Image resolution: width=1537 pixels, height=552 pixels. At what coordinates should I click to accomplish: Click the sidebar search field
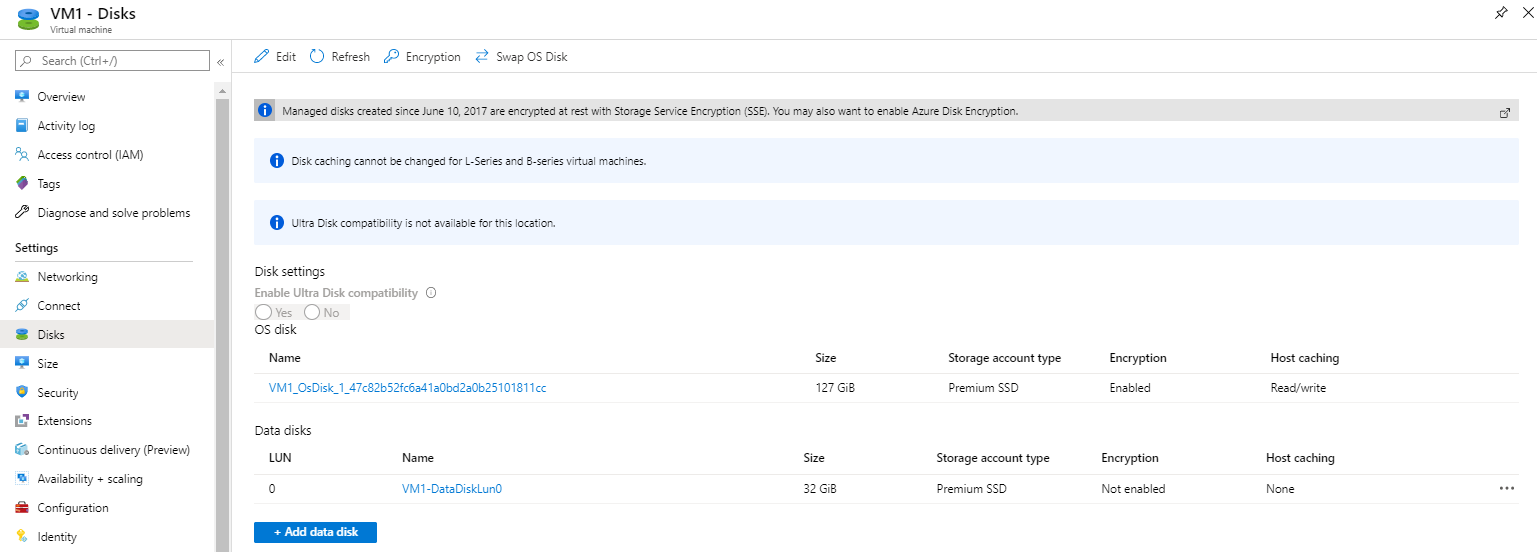click(x=112, y=61)
